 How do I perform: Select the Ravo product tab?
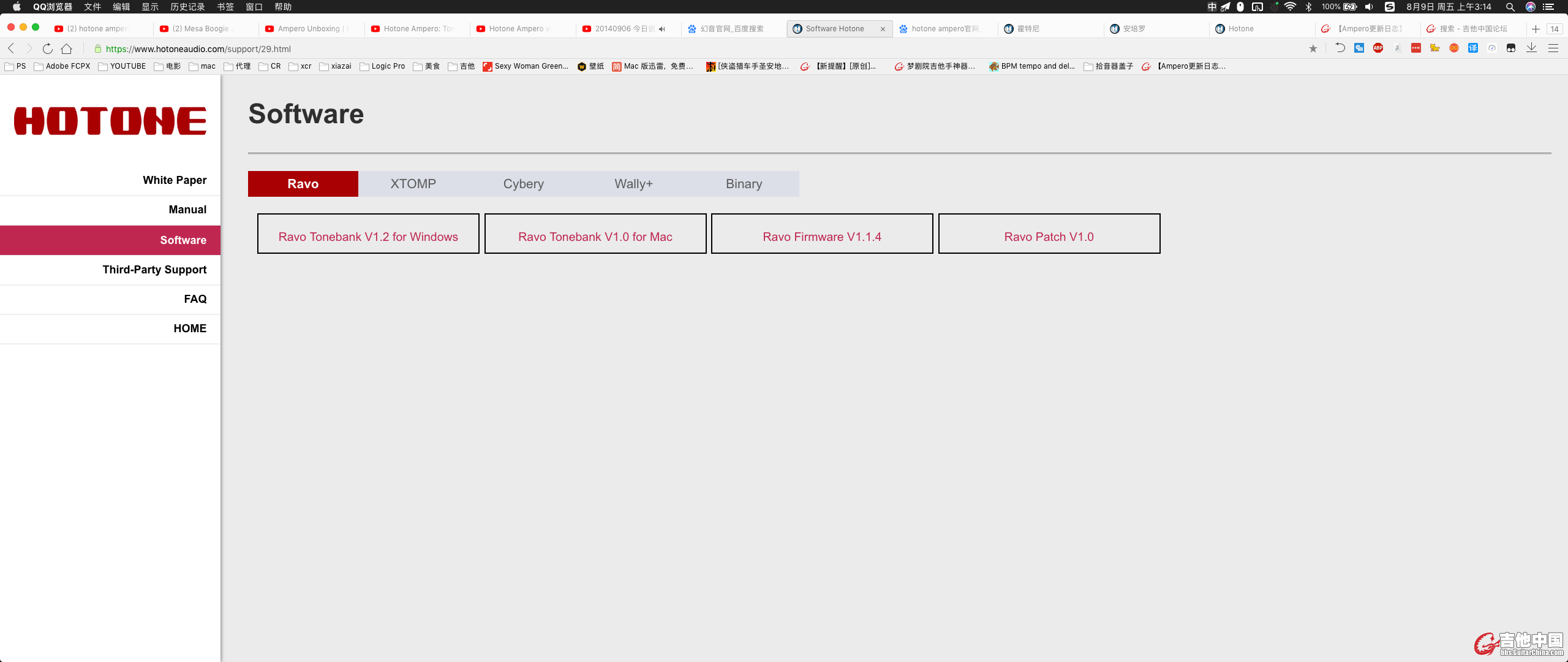pos(303,184)
